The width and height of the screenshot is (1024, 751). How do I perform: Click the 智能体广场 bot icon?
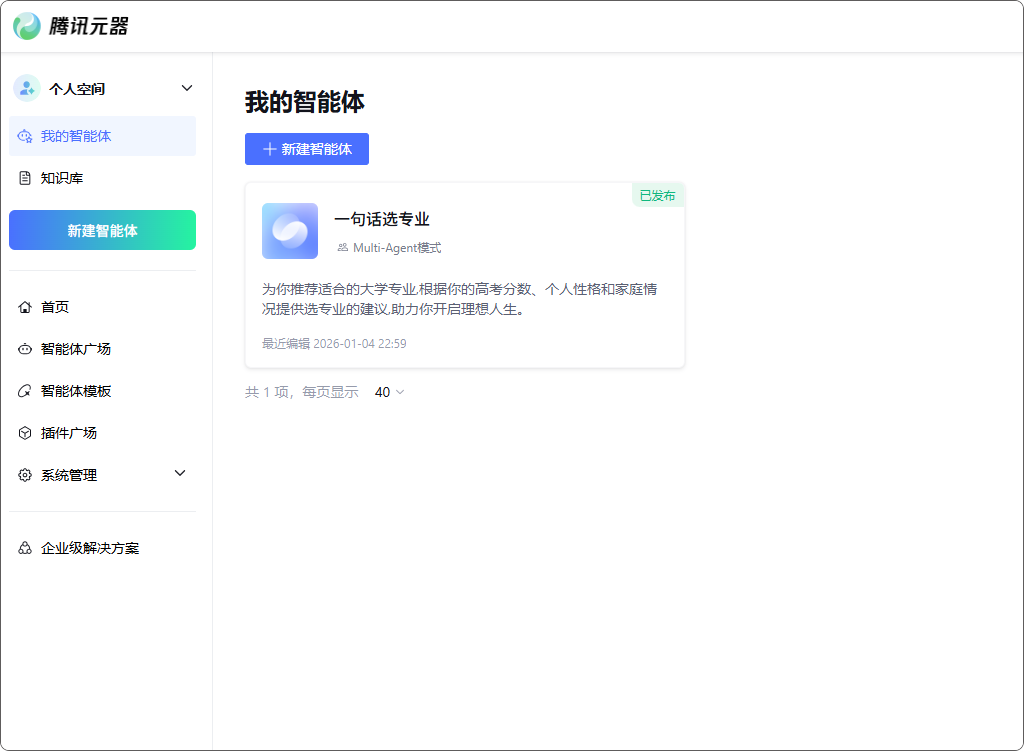[x=25, y=349]
